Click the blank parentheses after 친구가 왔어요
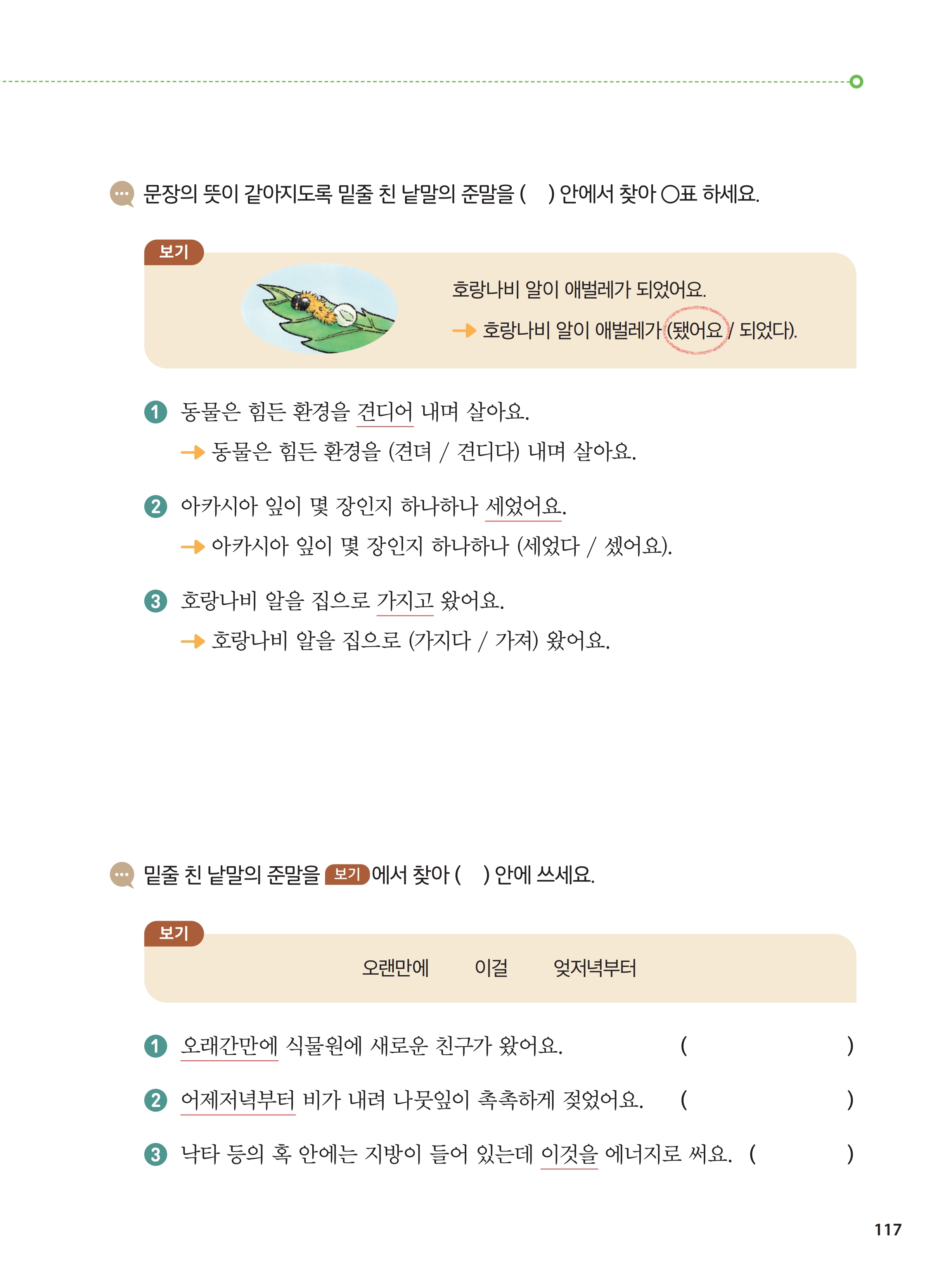 (767, 1045)
